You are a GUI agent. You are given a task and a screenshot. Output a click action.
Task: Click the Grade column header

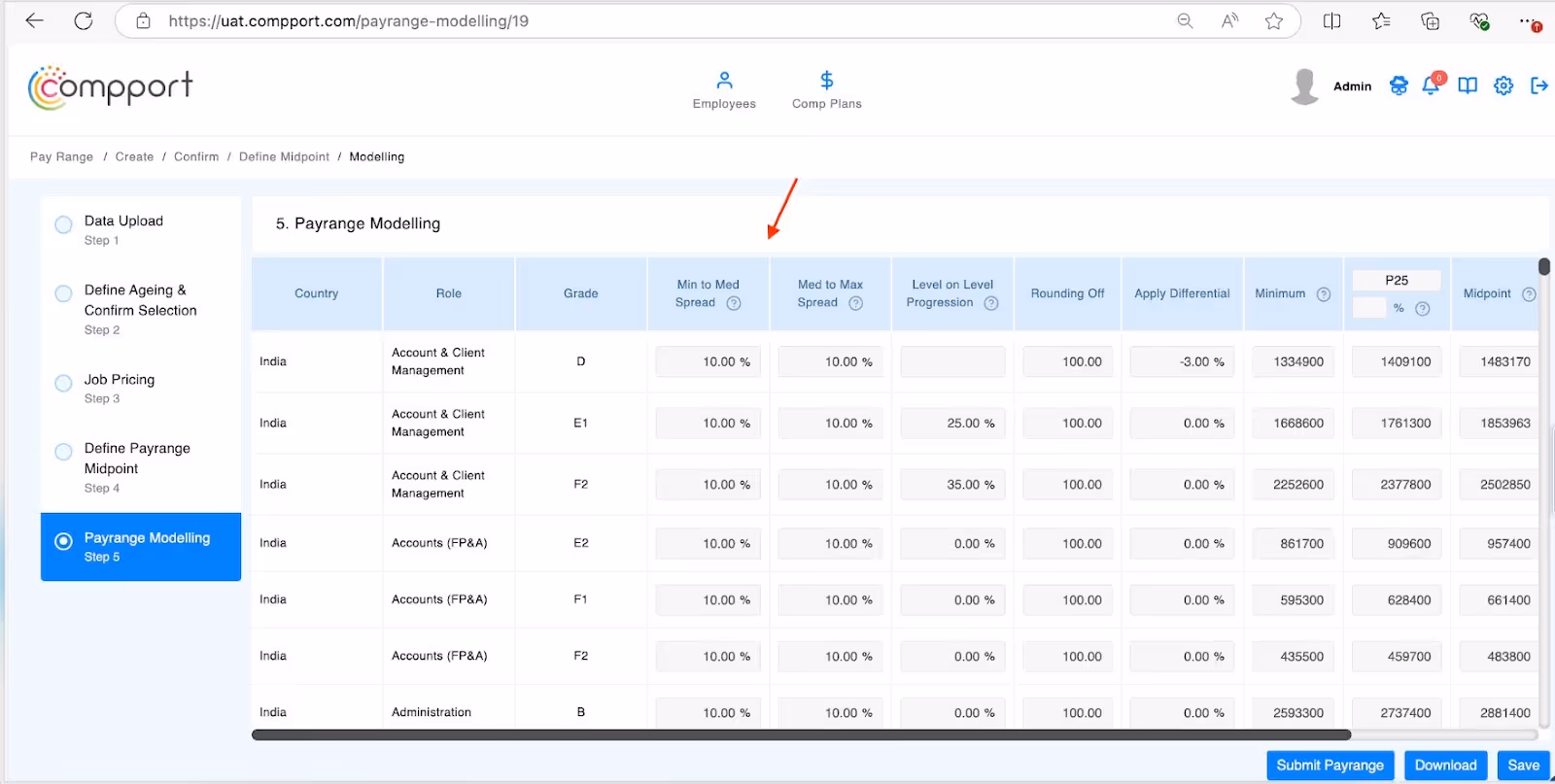point(581,293)
